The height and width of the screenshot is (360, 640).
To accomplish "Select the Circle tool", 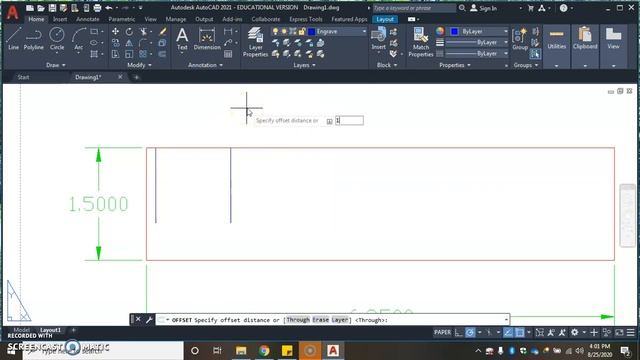I will (57, 39).
